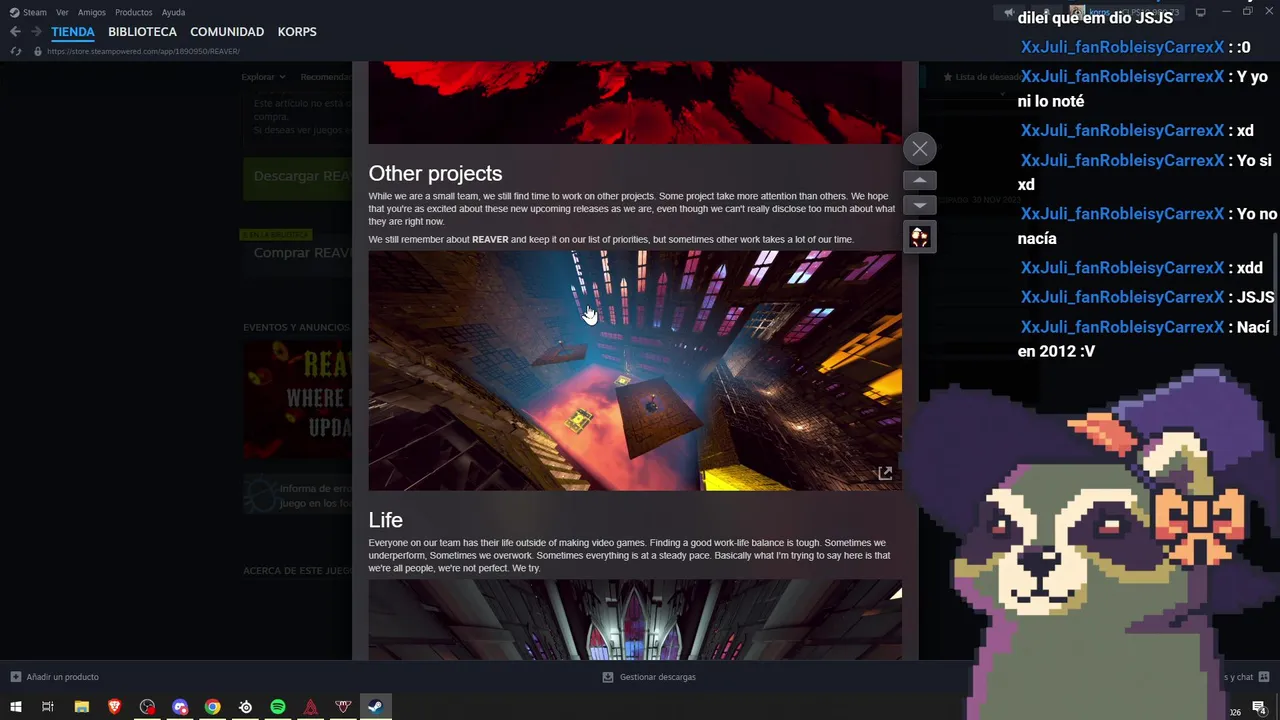Go to next announcement with down arrow

click(x=920, y=205)
